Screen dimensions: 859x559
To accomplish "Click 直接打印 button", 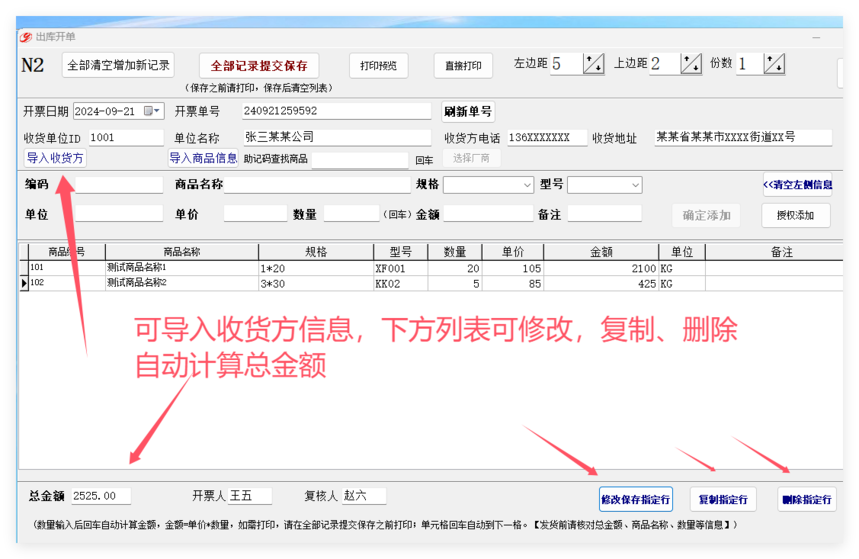I will (463, 66).
